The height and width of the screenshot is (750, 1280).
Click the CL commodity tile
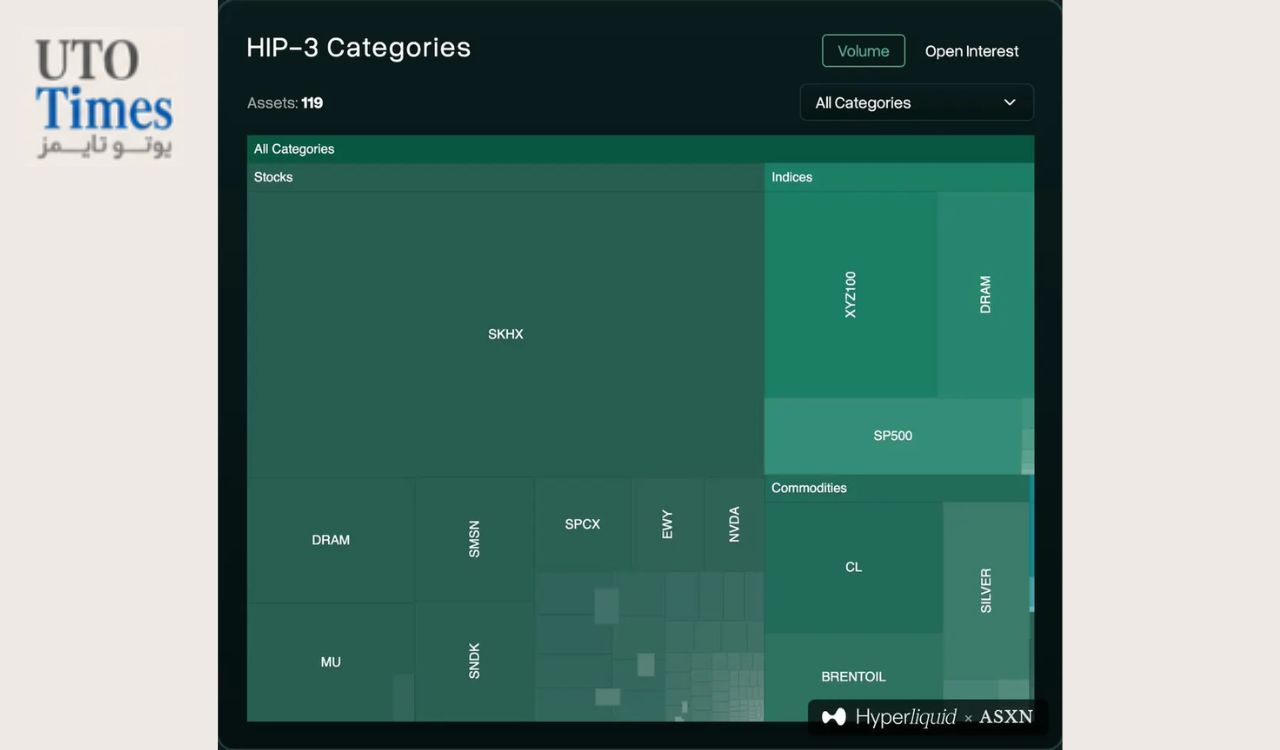pos(853,567)
